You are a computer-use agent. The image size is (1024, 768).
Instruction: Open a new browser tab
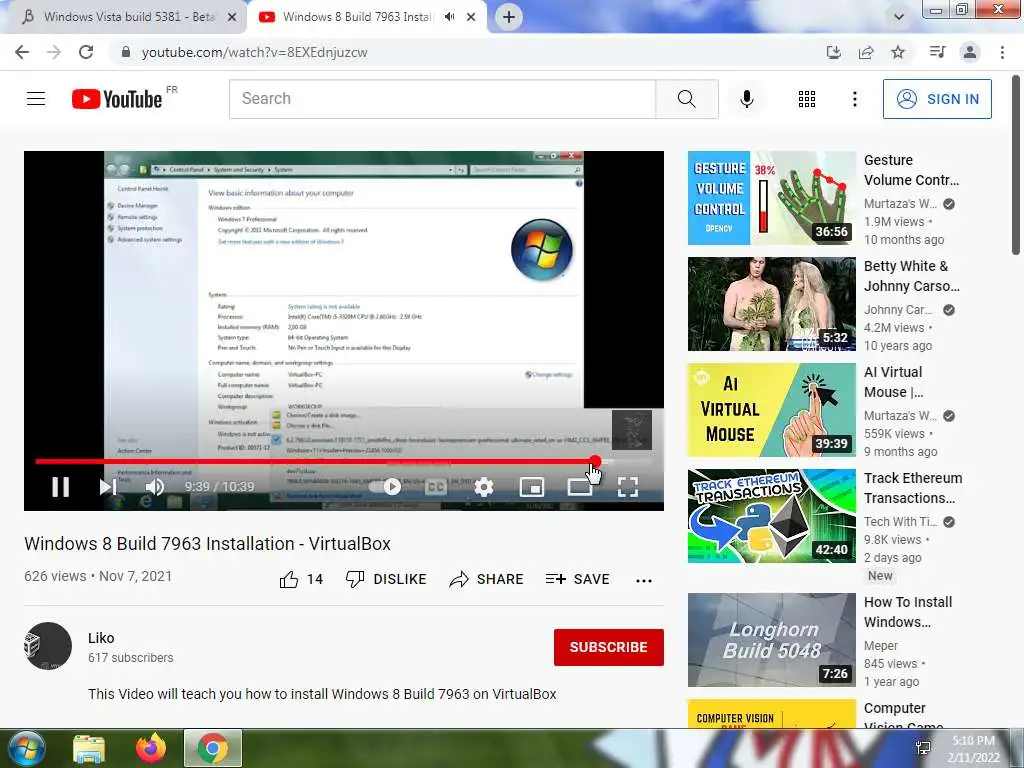coord(509,17)
